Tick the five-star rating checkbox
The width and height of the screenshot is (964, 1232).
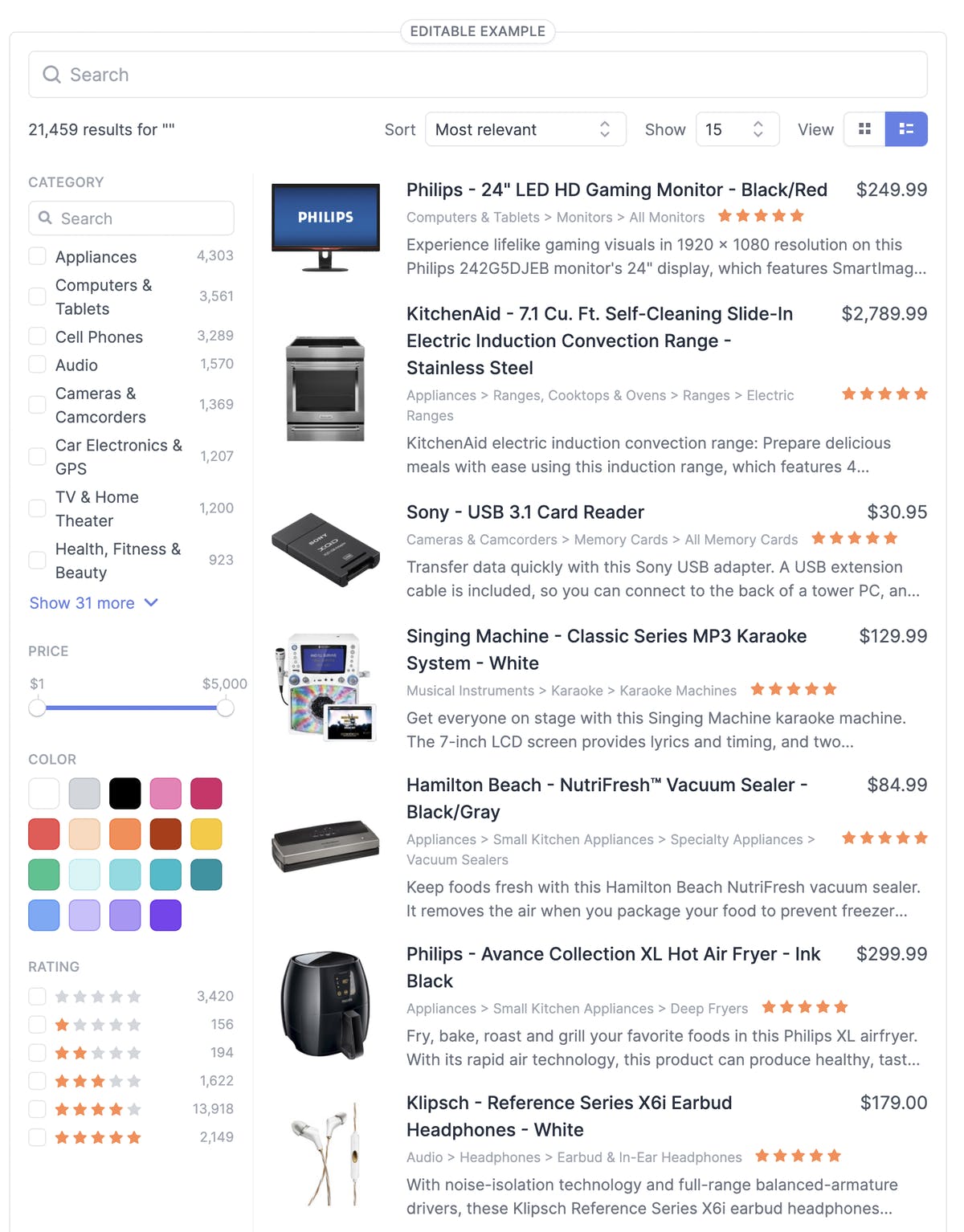37,1137
